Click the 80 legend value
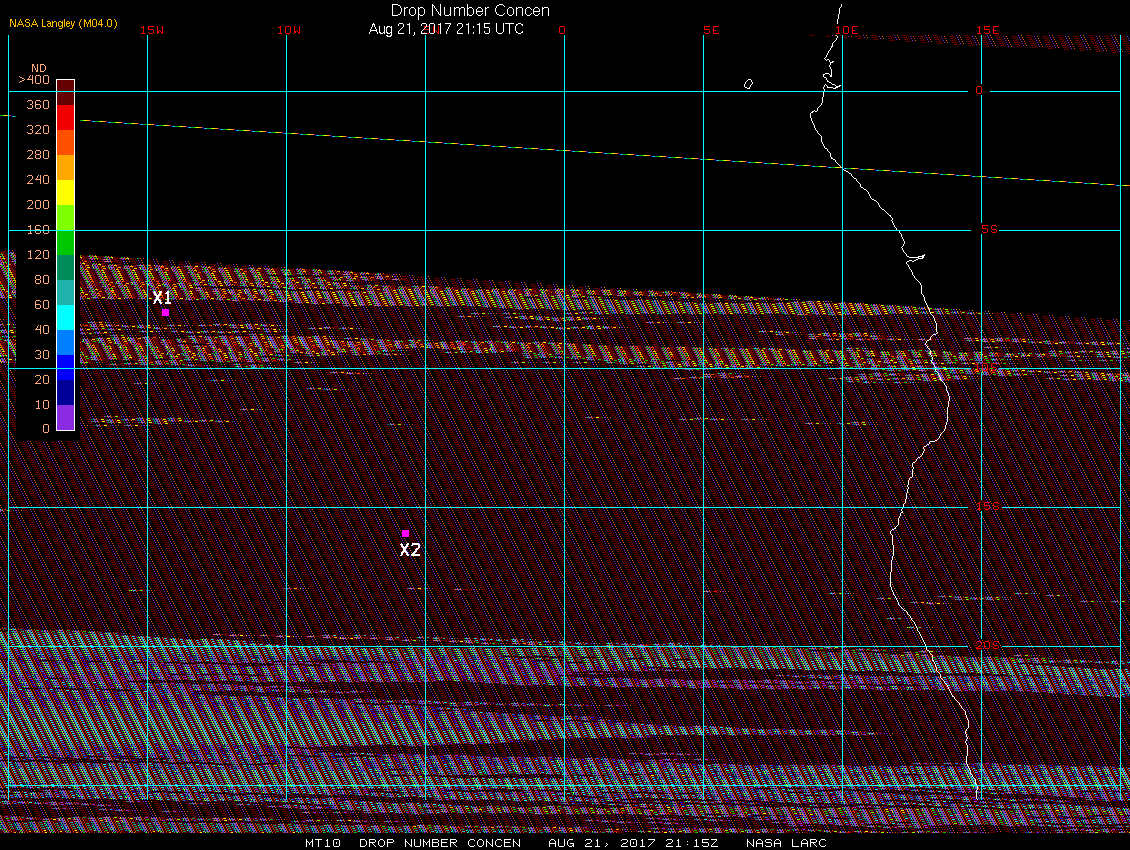The image size is (1130, 850). coord(42,280)
